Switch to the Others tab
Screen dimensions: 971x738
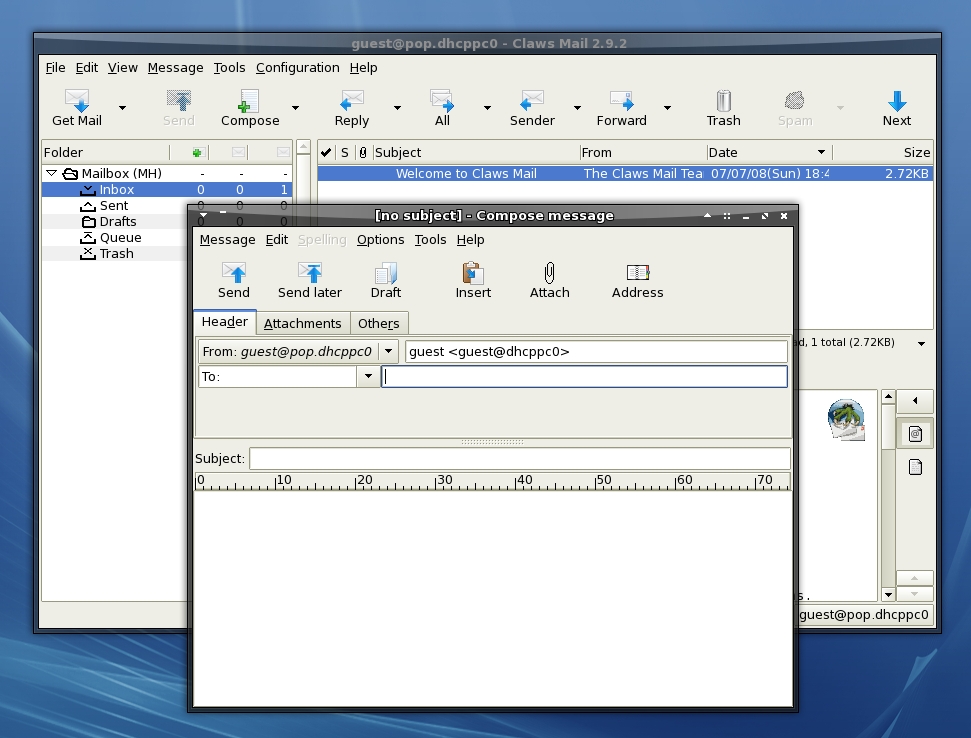tap(378, 323)
